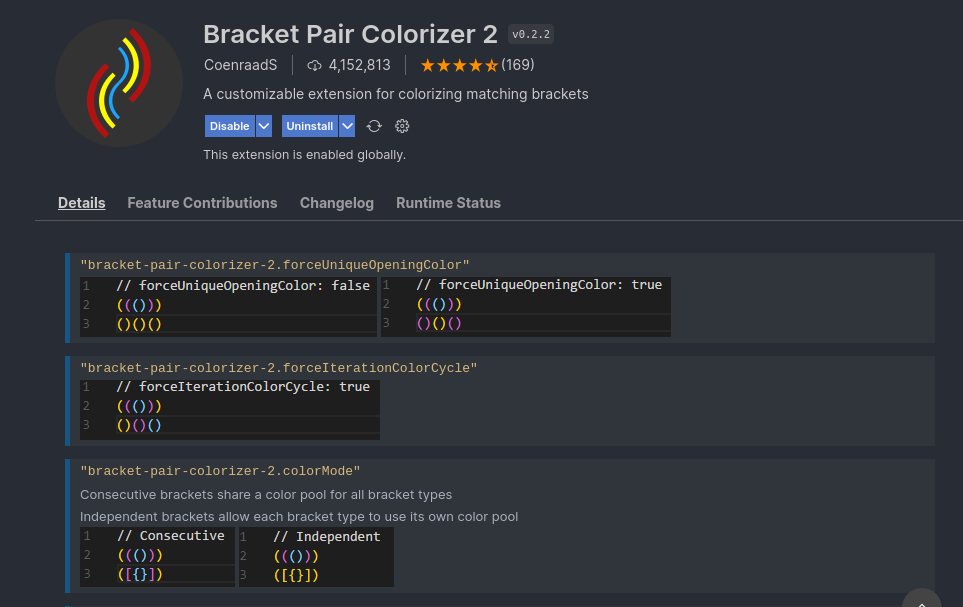Click the v0.2.2 version badge
Screen dimensions: 963x607
click(531, 34)
